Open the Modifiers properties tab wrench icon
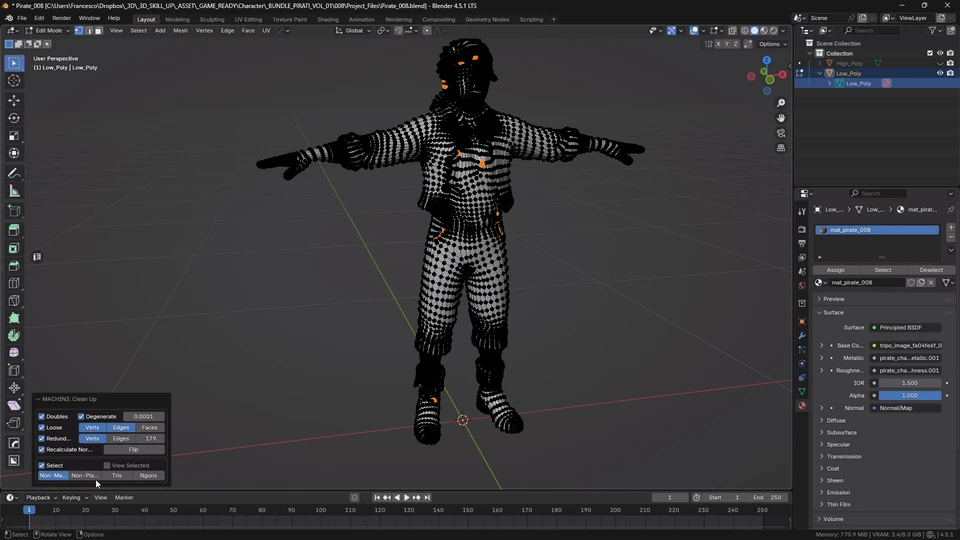This screenshot has height=540, width=960. coord(802,336)
